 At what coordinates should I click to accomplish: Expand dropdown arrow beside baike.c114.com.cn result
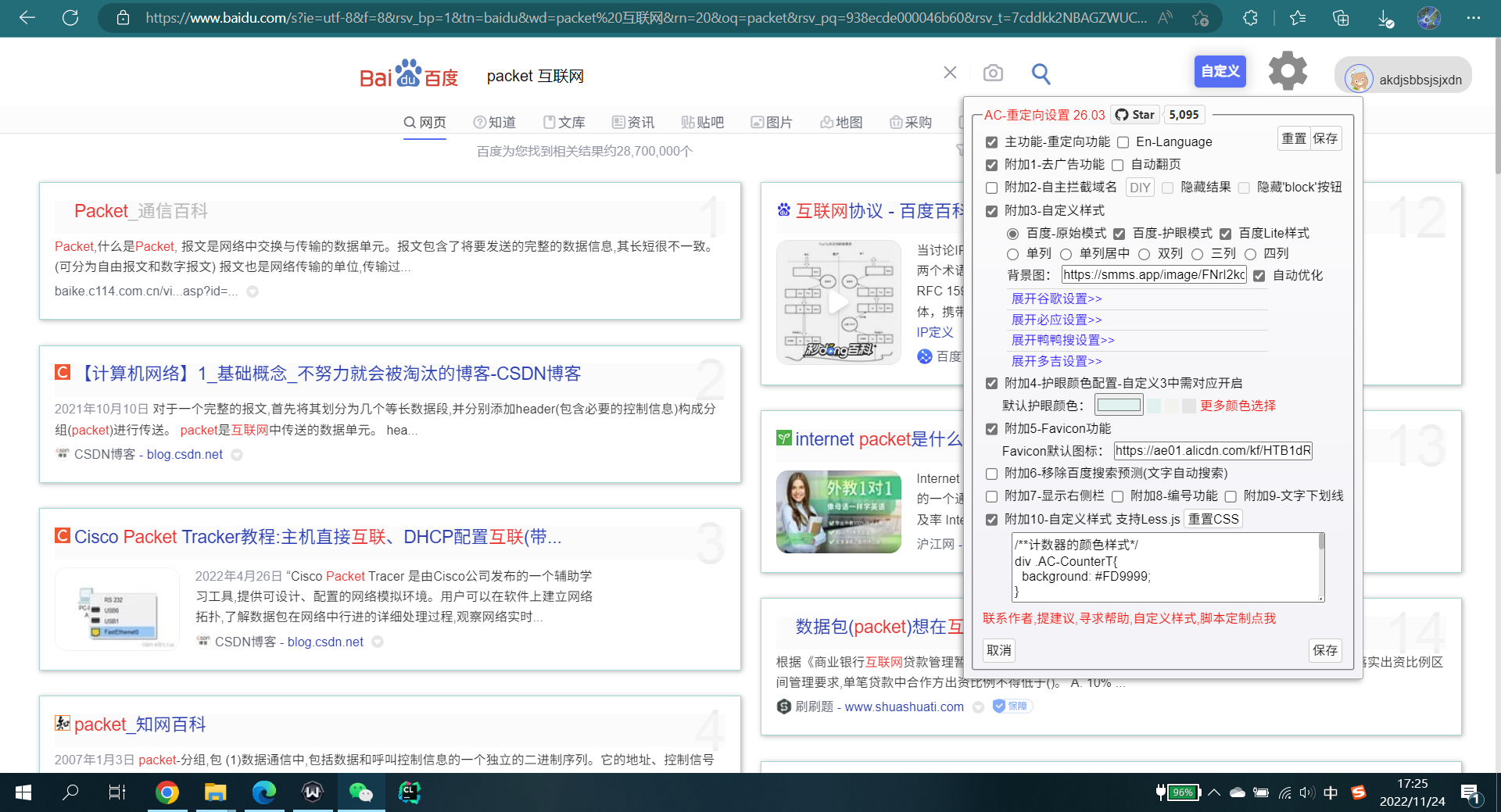pyautogui.click(x=253, y=292)
